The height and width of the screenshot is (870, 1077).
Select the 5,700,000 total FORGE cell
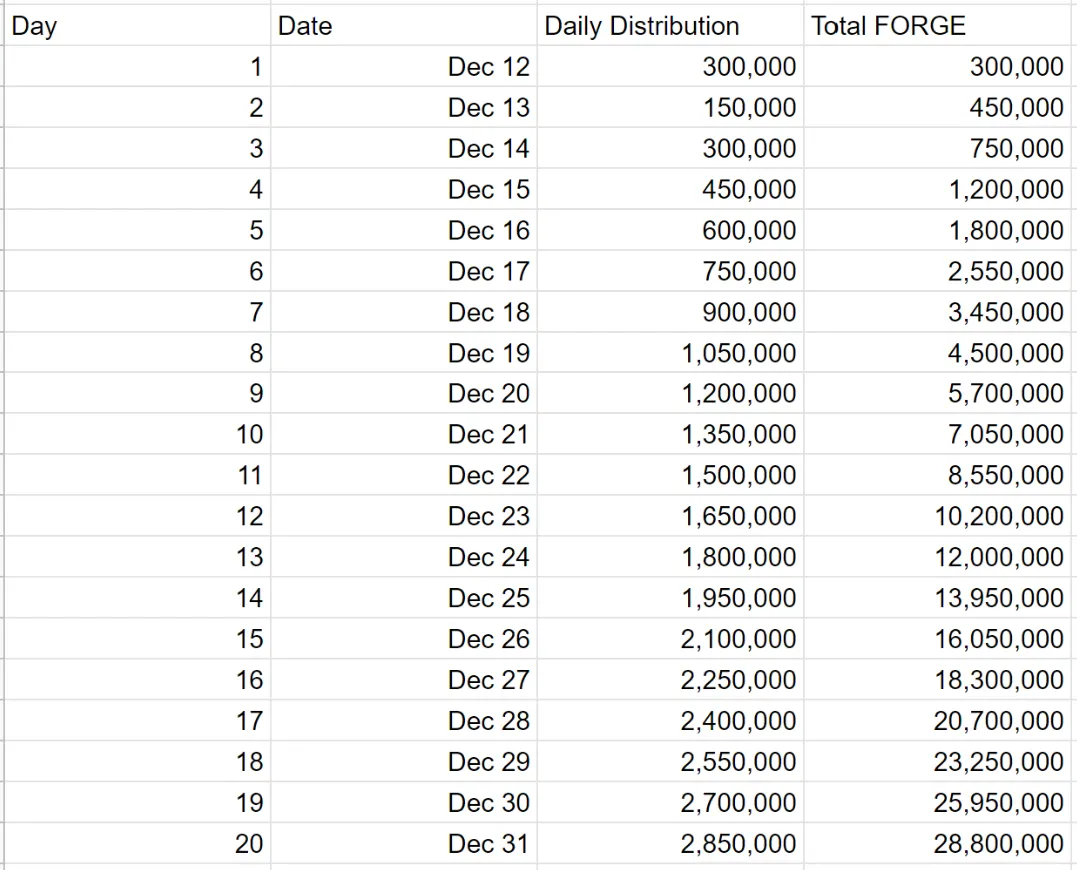tap(938, 393)
